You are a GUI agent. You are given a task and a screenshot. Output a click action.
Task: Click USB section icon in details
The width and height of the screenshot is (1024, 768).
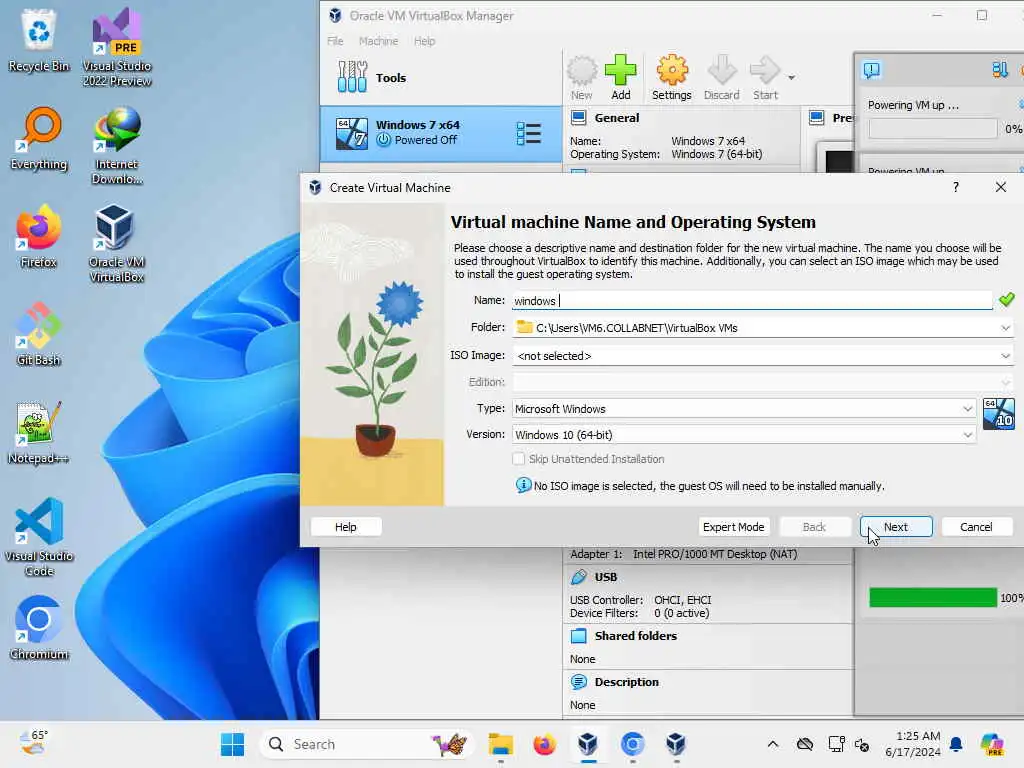[x=579, y=577]
